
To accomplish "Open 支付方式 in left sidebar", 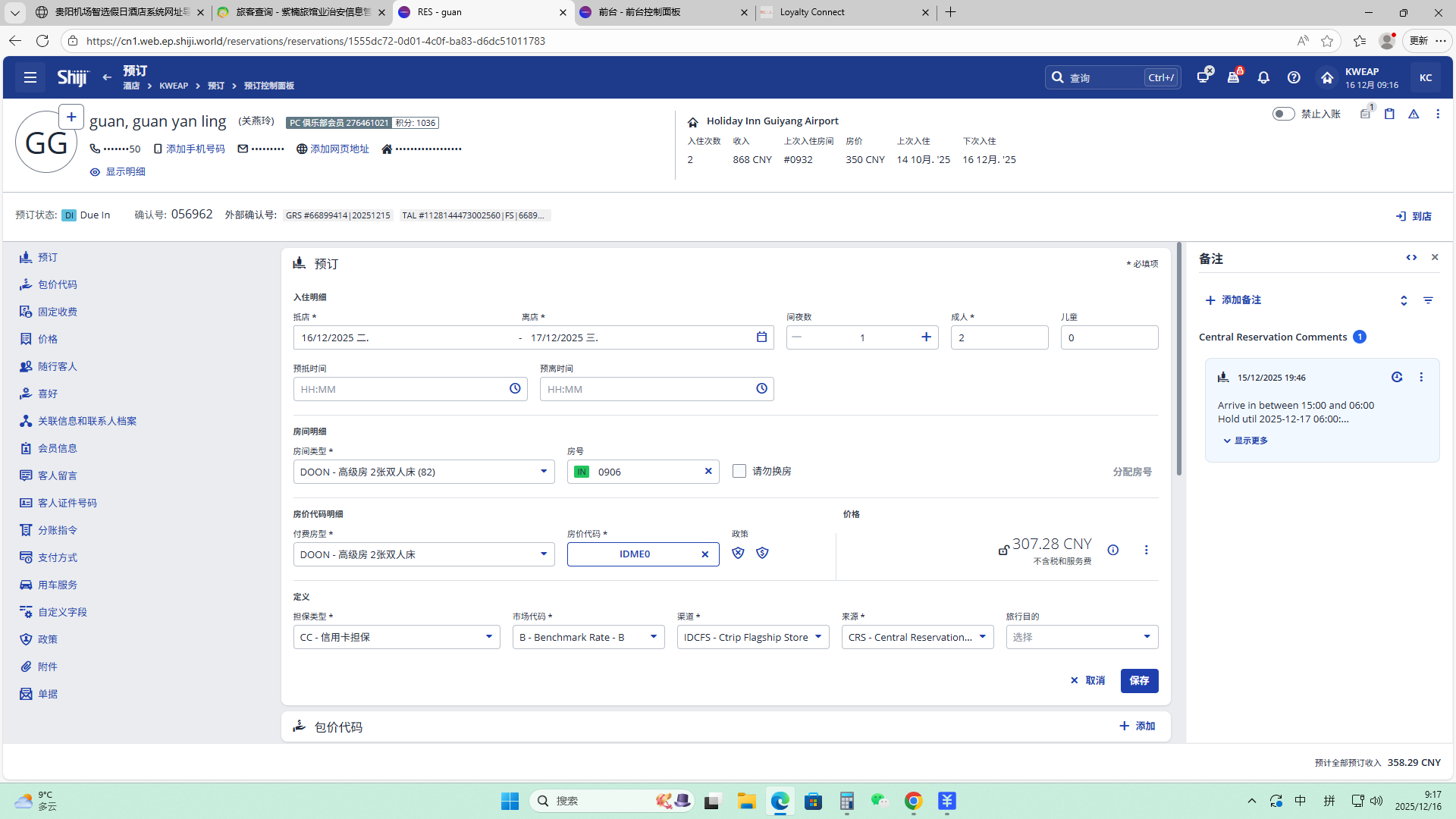I will pyautogui.click(x=58, y=557).
